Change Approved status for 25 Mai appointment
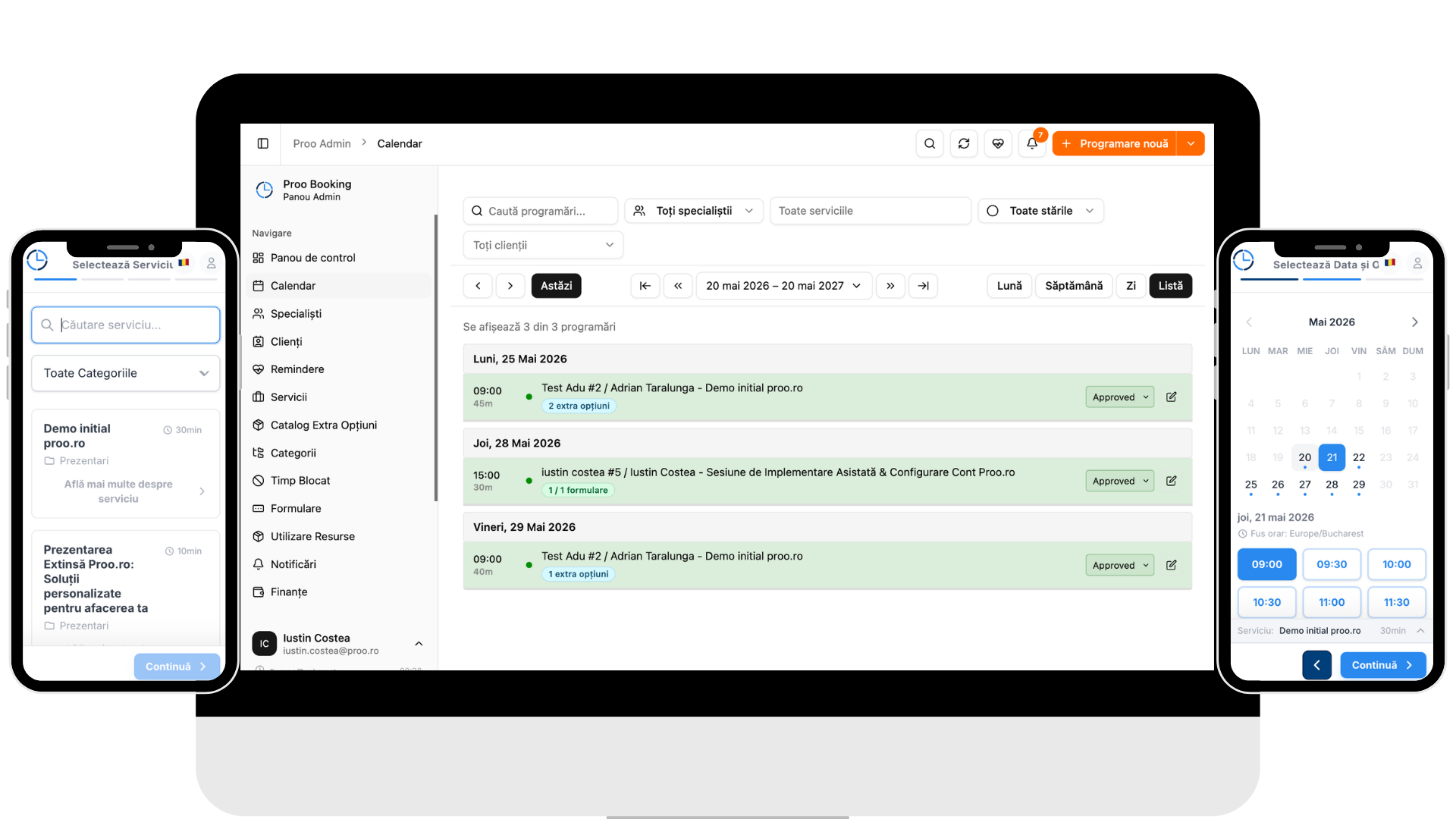 coord(1120,397)
